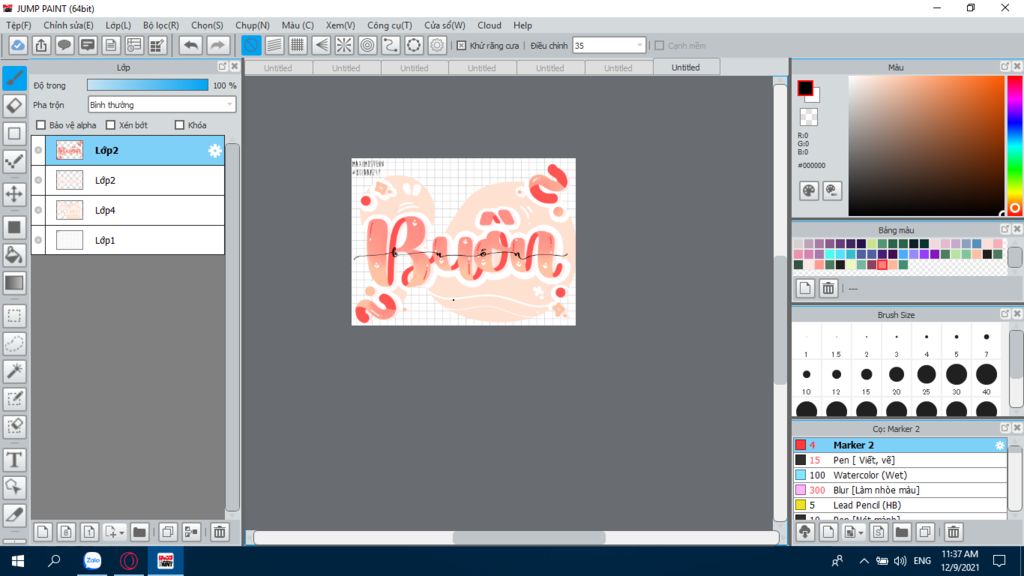The width and height of the screenshot is (1024, 576).
Task: Hide the Lớp1 layer
Action: tap(39, 240)
